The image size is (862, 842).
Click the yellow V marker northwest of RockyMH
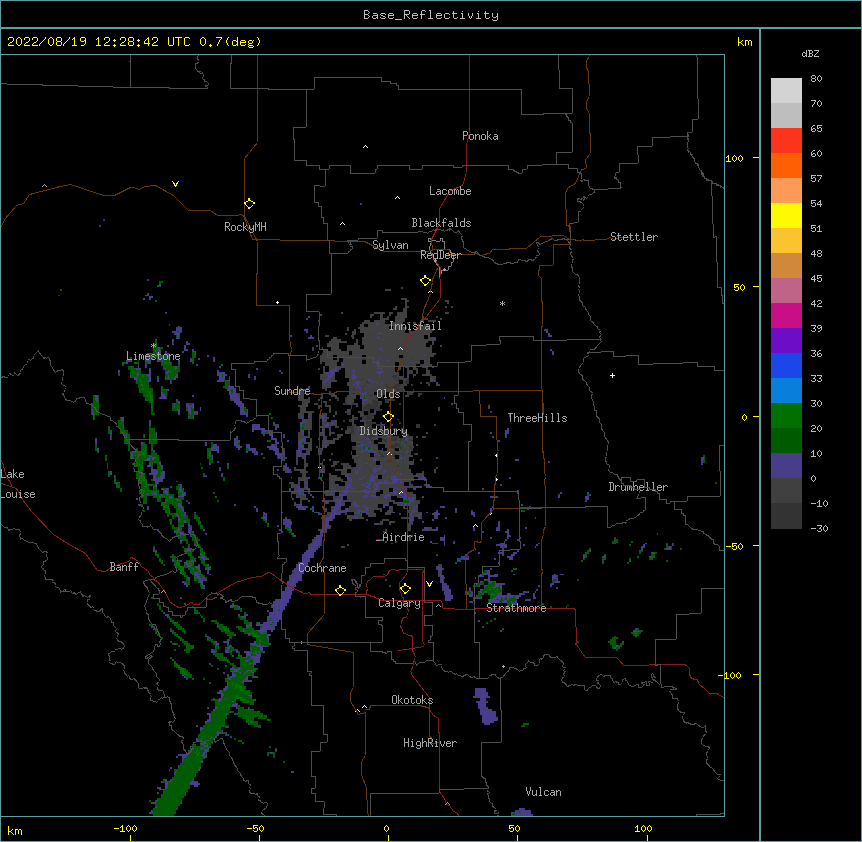point(175,184)
